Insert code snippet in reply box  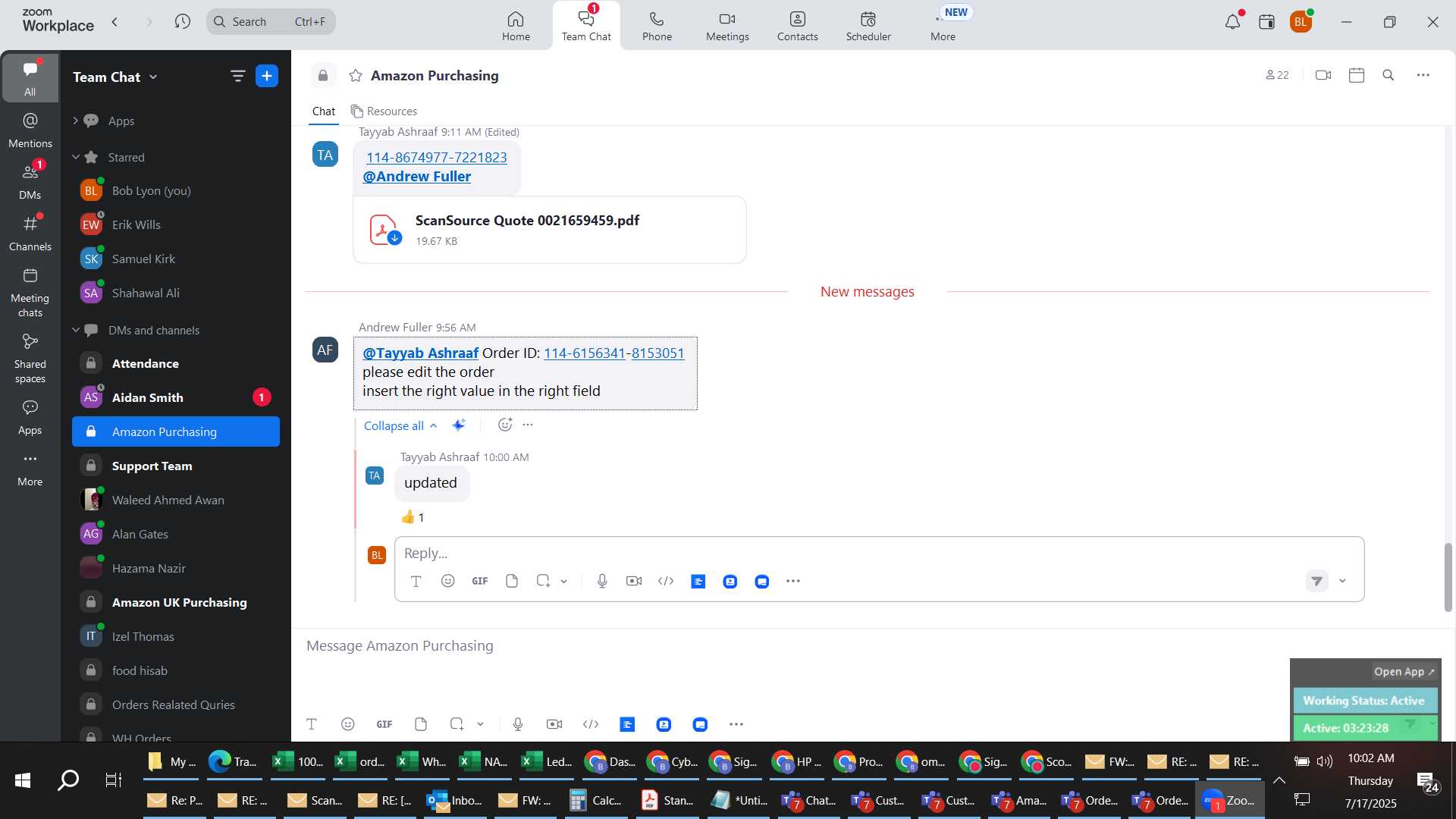(666, 582)
